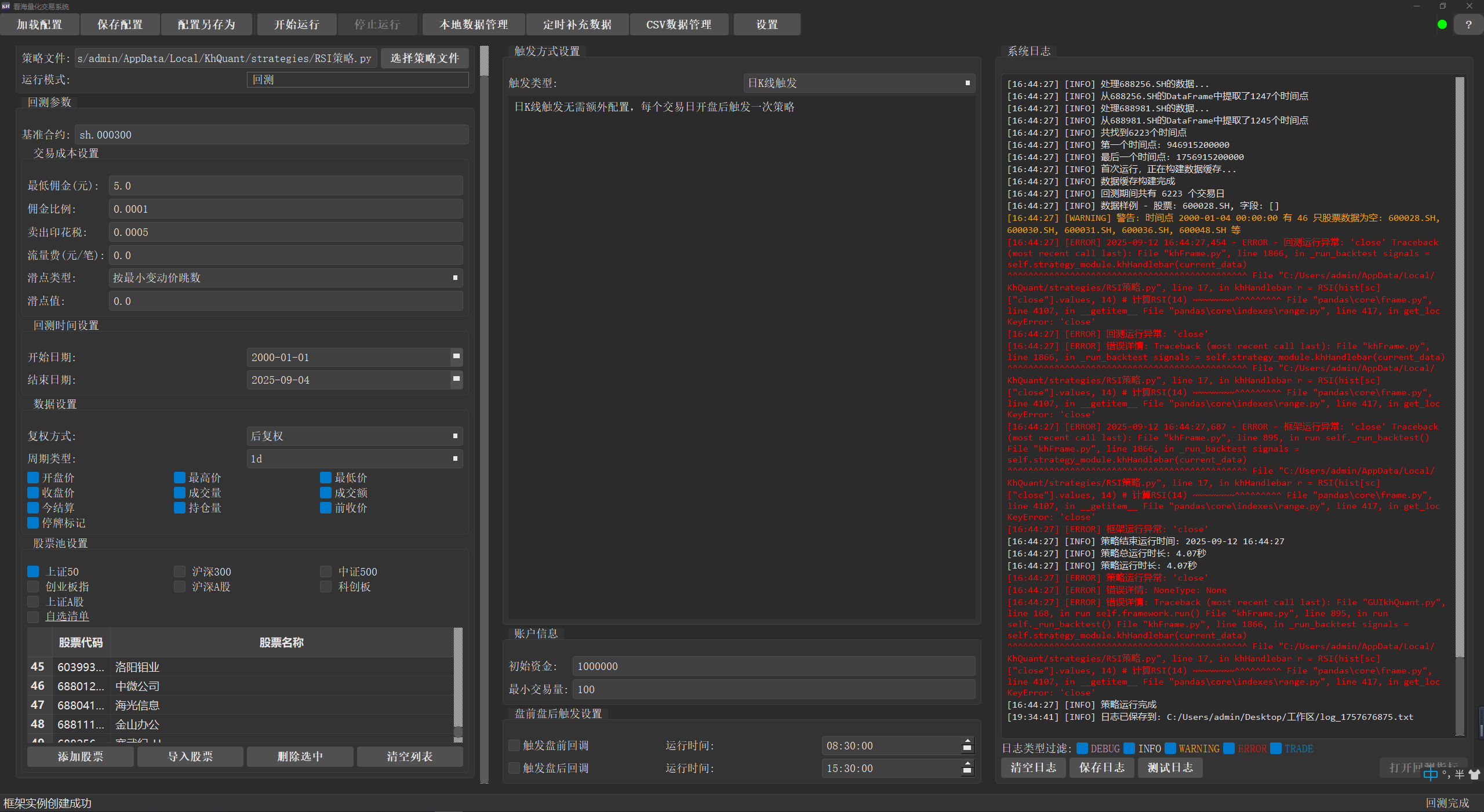Click the 开始运行 button
Image resolution: width=1484 pixels, height=812 pixels.
(296, 24)
